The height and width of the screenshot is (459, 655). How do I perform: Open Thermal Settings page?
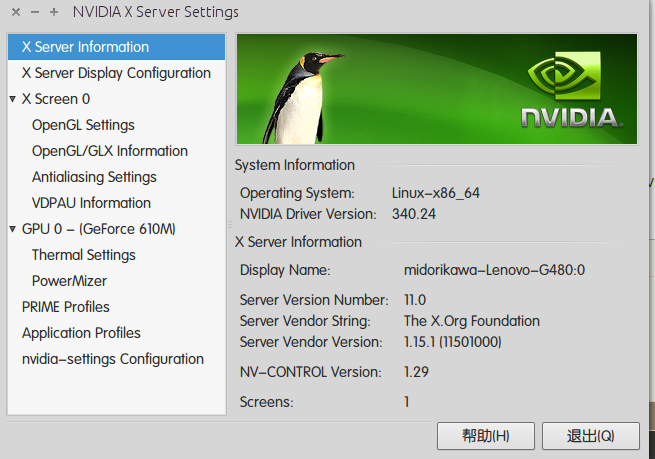click(x=84, y=255)
